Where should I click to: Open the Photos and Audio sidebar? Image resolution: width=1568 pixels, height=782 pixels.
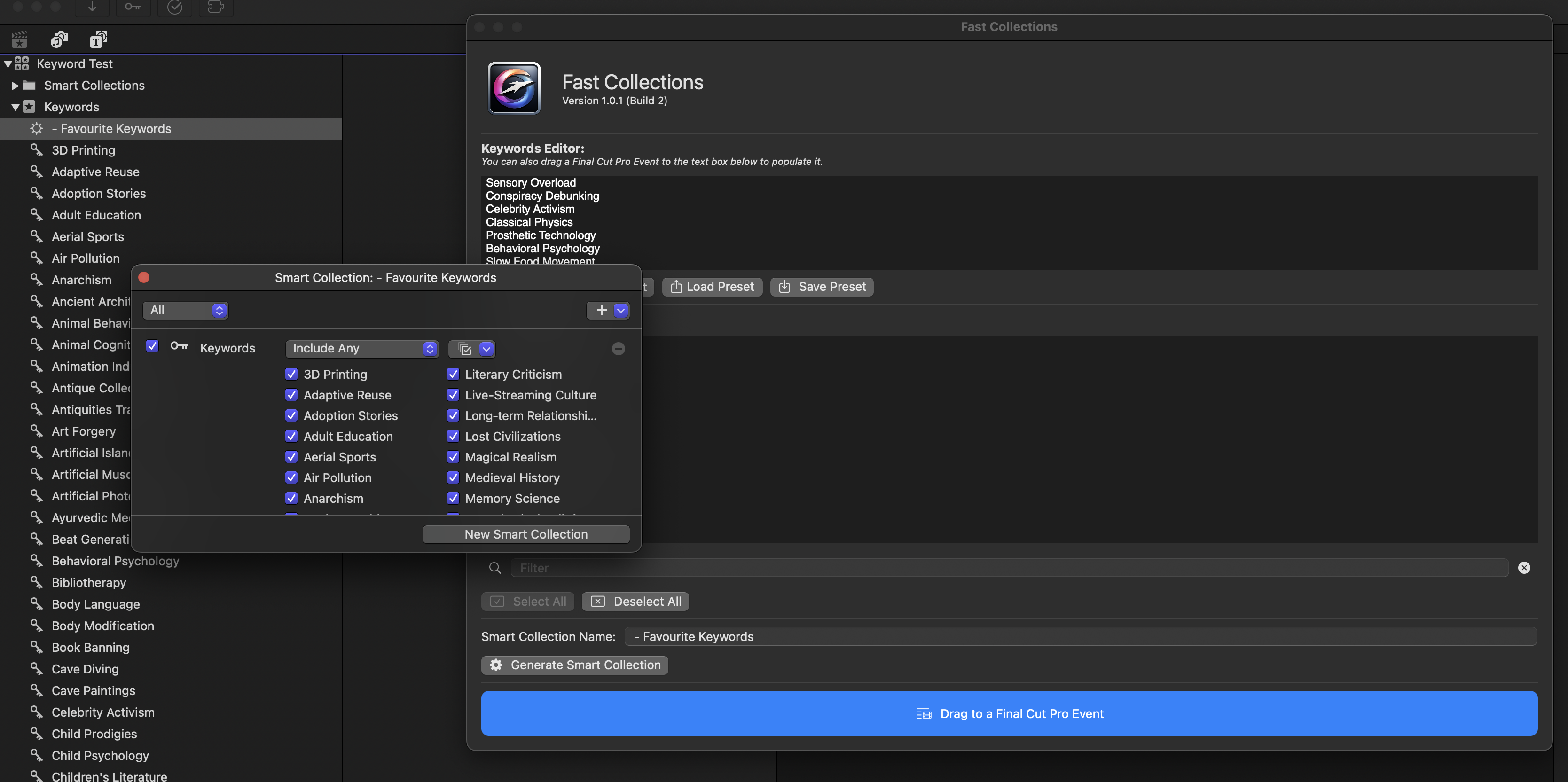59,40
